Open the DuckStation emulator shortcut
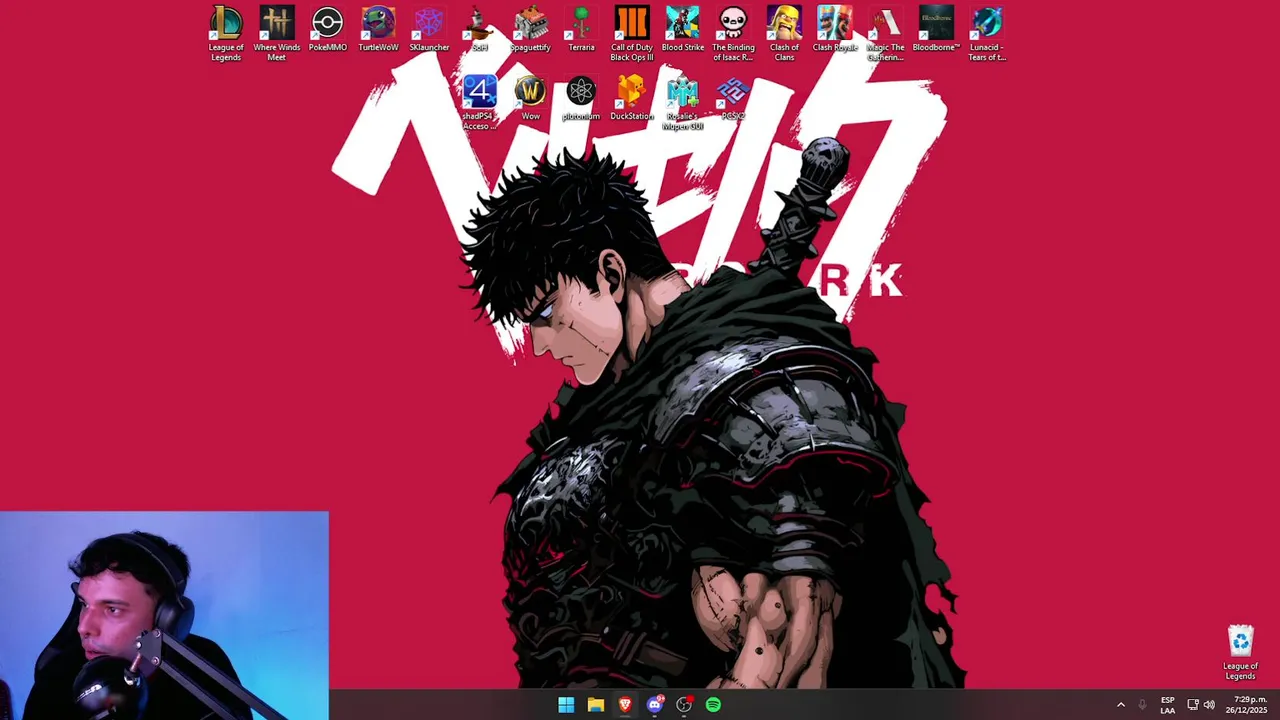Viewport: 1280px width, 720px height. (x=632, y=98)
